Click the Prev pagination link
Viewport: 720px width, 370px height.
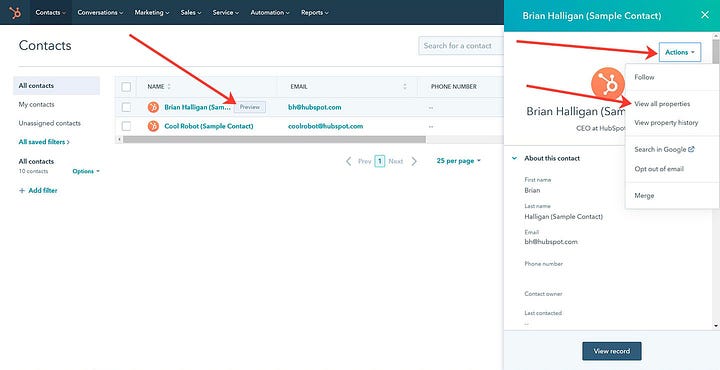(365, 161)
